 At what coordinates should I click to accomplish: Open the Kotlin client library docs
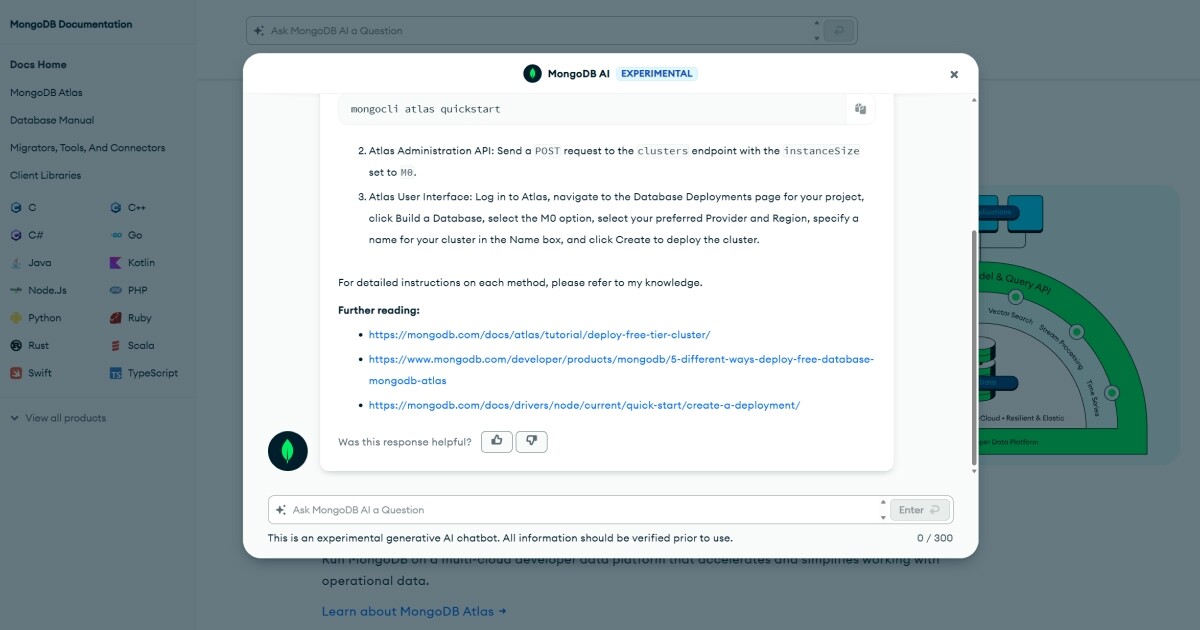(140, 263)
